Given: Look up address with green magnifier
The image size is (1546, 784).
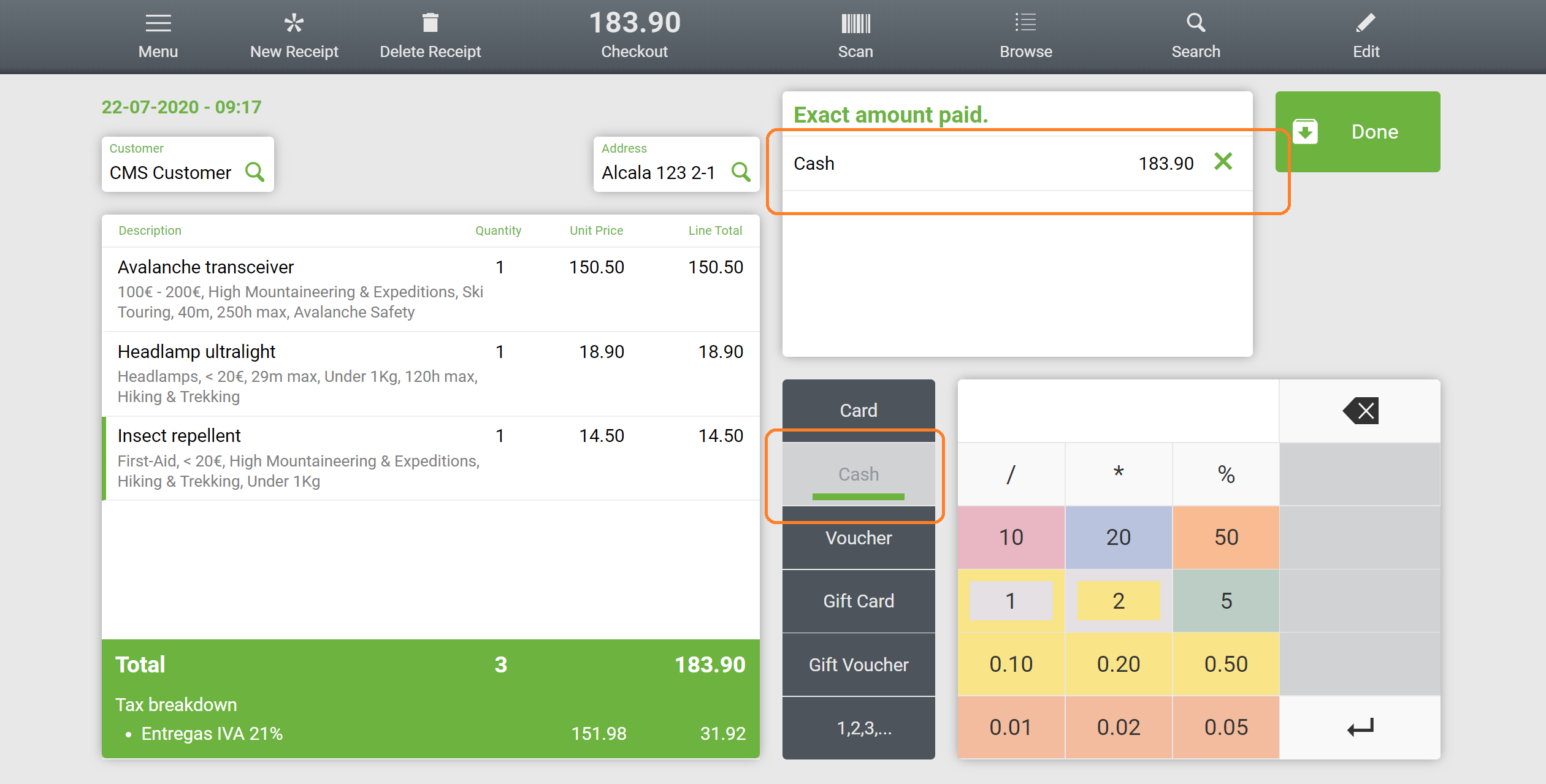Looking at the screenshot, I should pyautogui.click(x=741, y=172).
